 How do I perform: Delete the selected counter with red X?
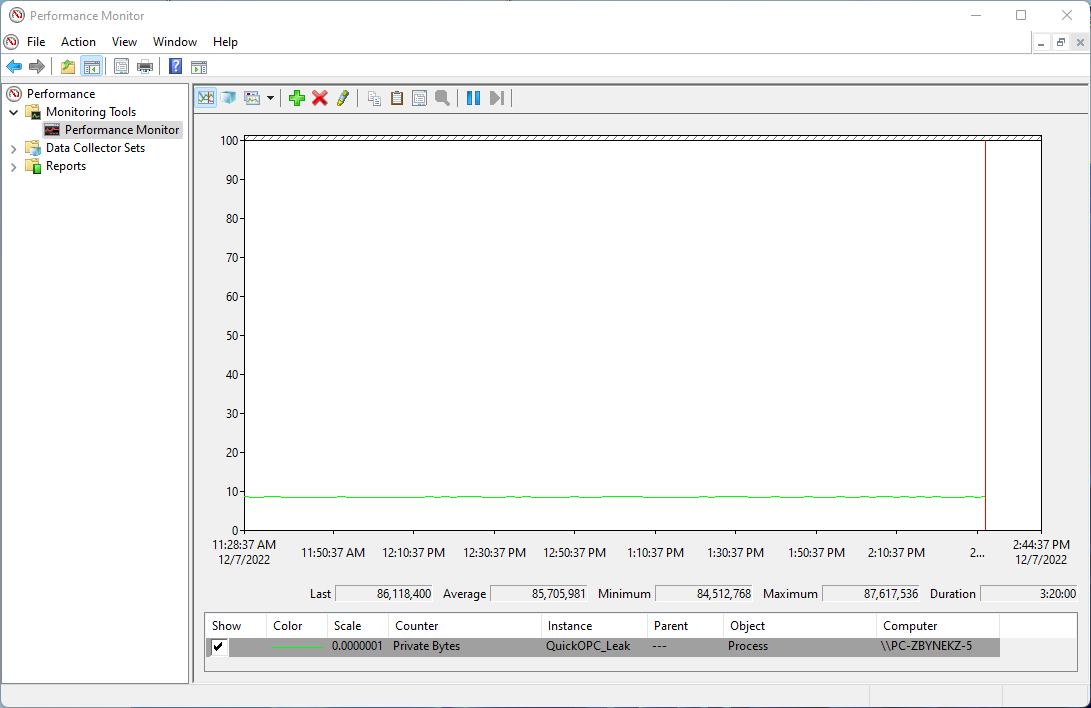(x=320, y=98)
